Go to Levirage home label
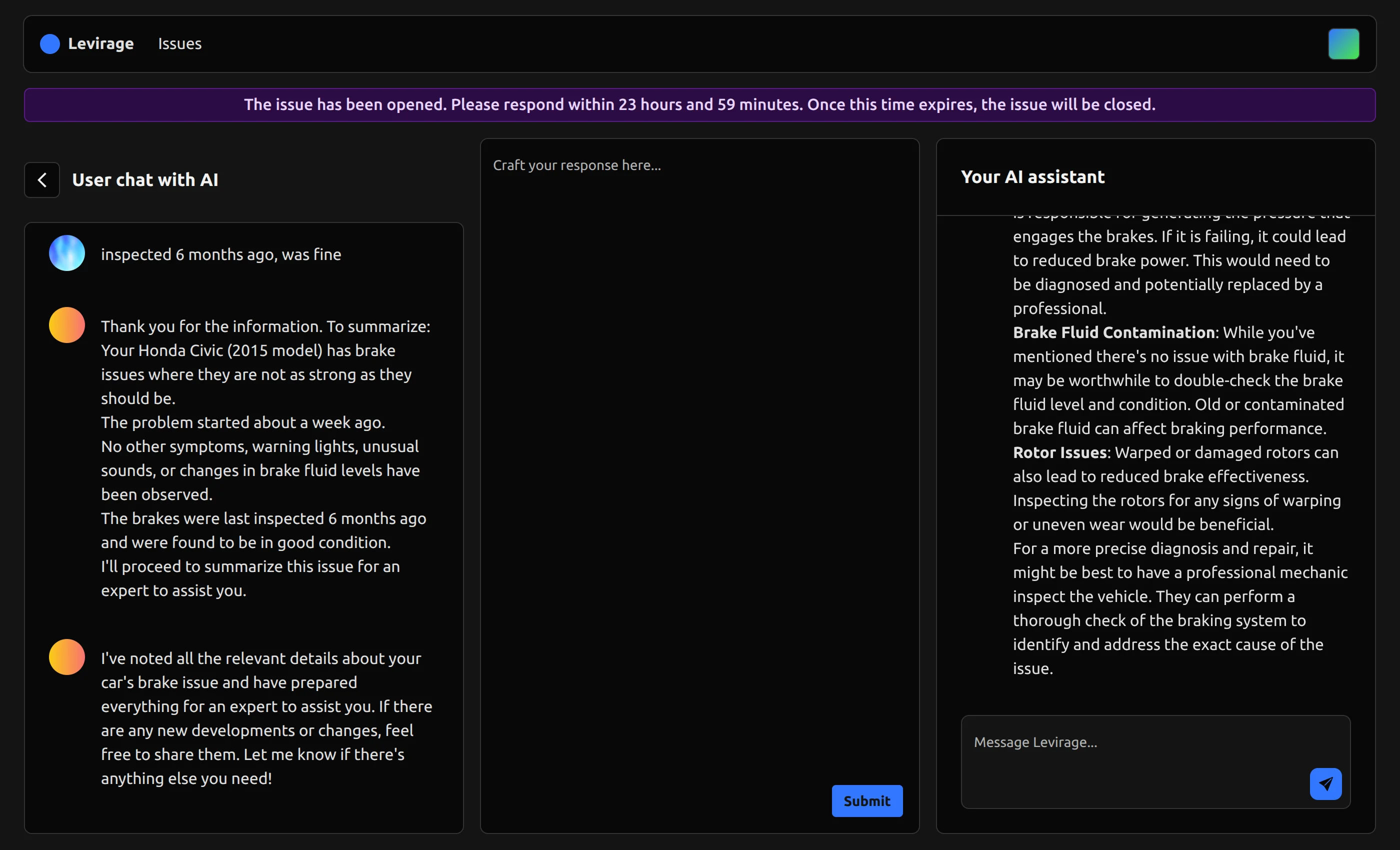The width and height of the screenshot is (1400, 850). click(x=100, y=44)
